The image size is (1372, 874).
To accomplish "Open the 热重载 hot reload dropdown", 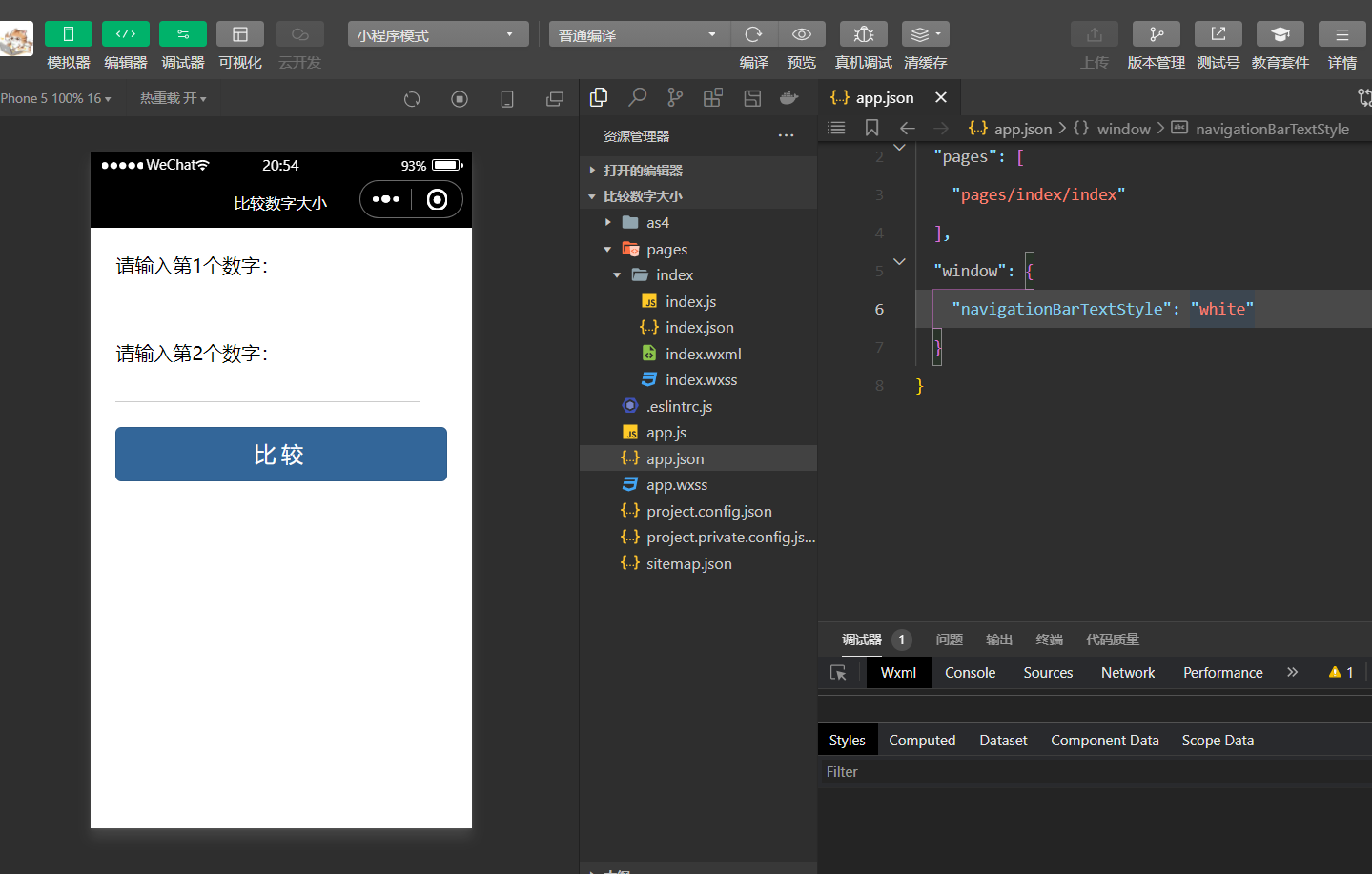I will (x=173, y=98).
